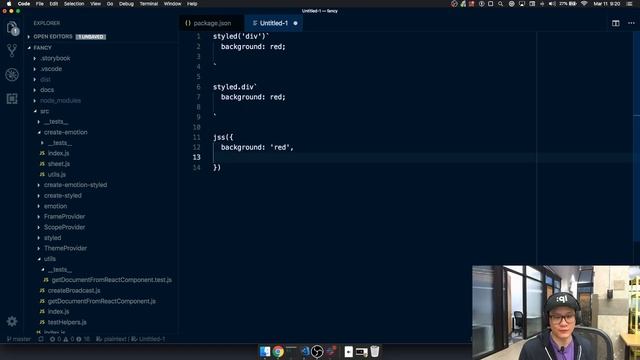Switch to the package.json tab

point(211,23)
